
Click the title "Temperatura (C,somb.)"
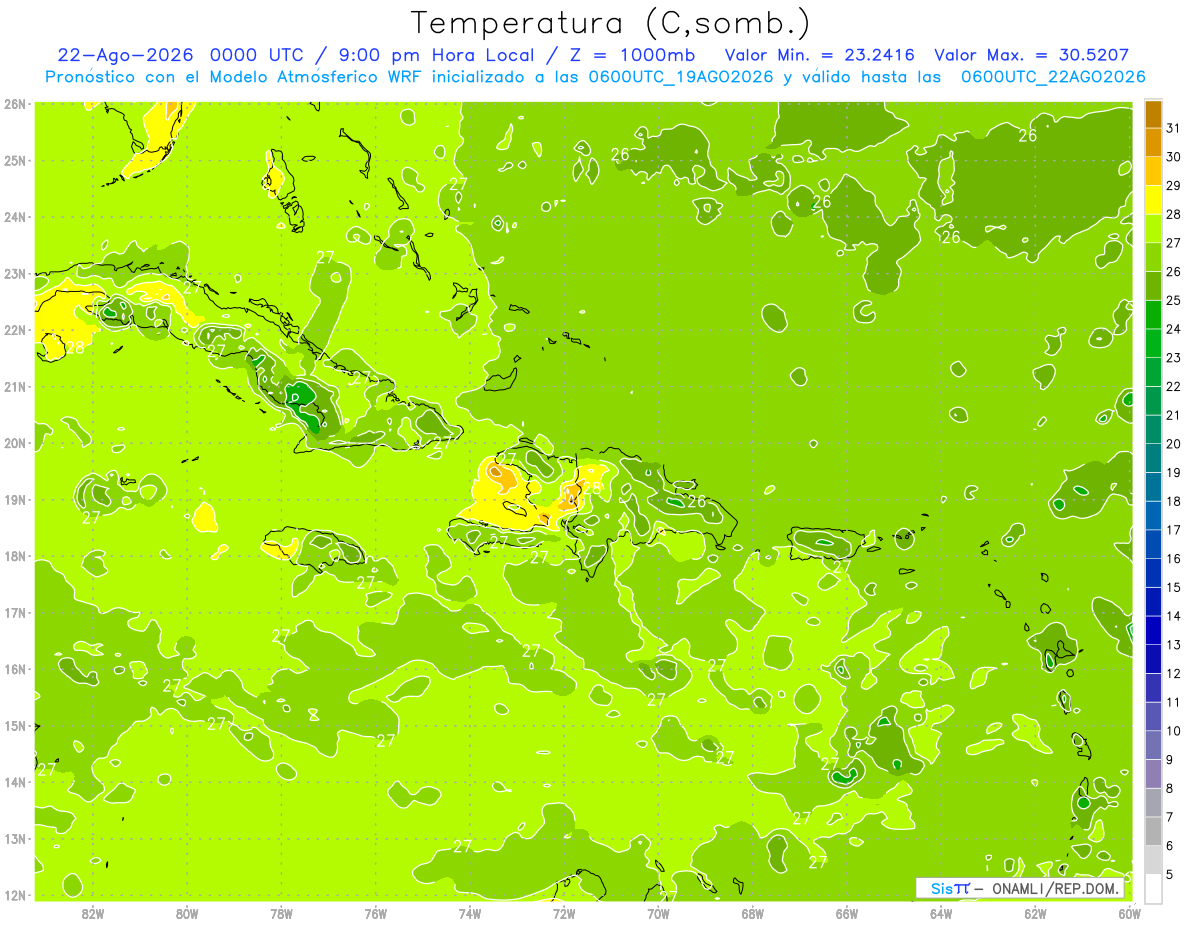tap(611, 23)
